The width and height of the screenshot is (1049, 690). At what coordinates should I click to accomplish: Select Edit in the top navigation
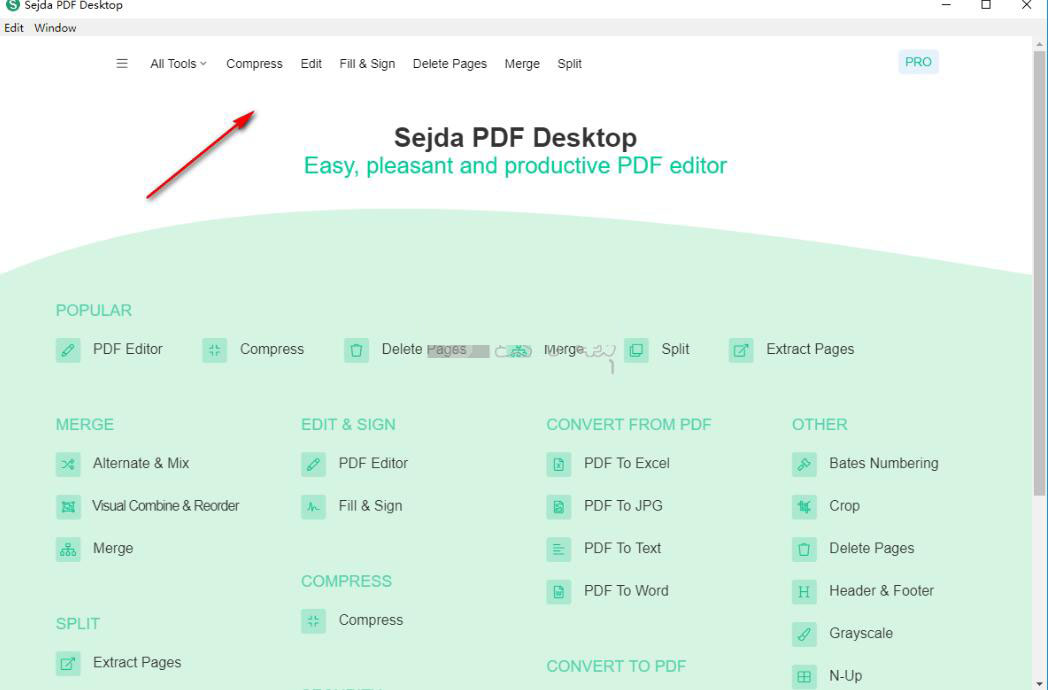[311, 64]
